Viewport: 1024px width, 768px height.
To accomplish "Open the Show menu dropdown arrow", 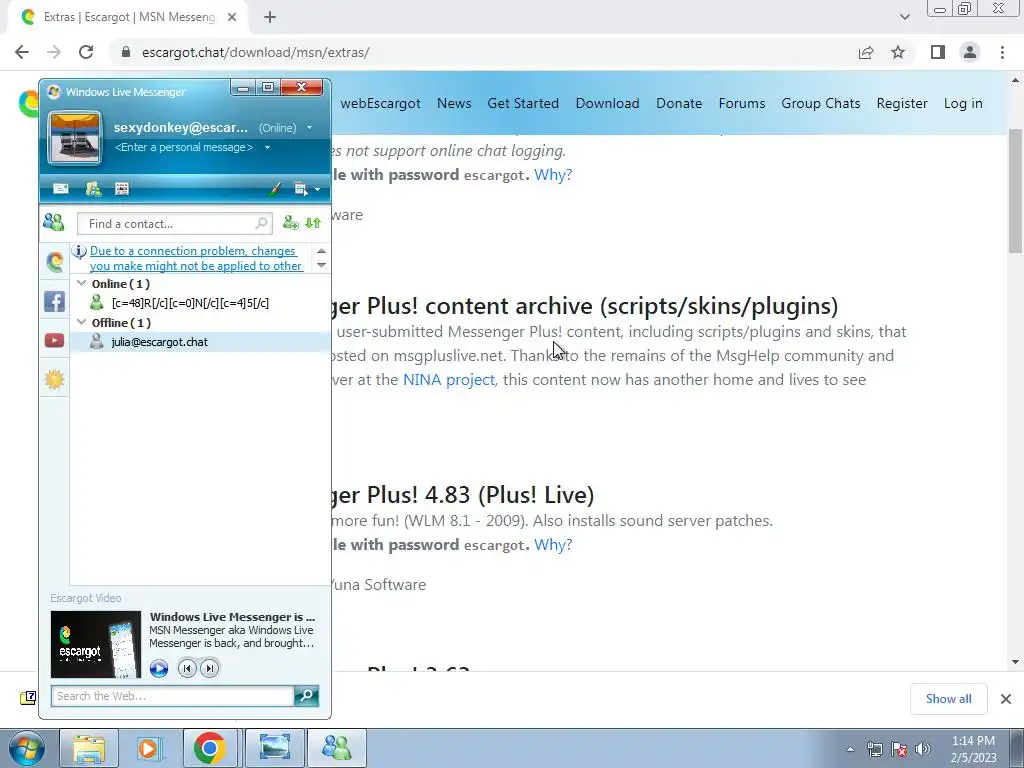I will 317,190.
